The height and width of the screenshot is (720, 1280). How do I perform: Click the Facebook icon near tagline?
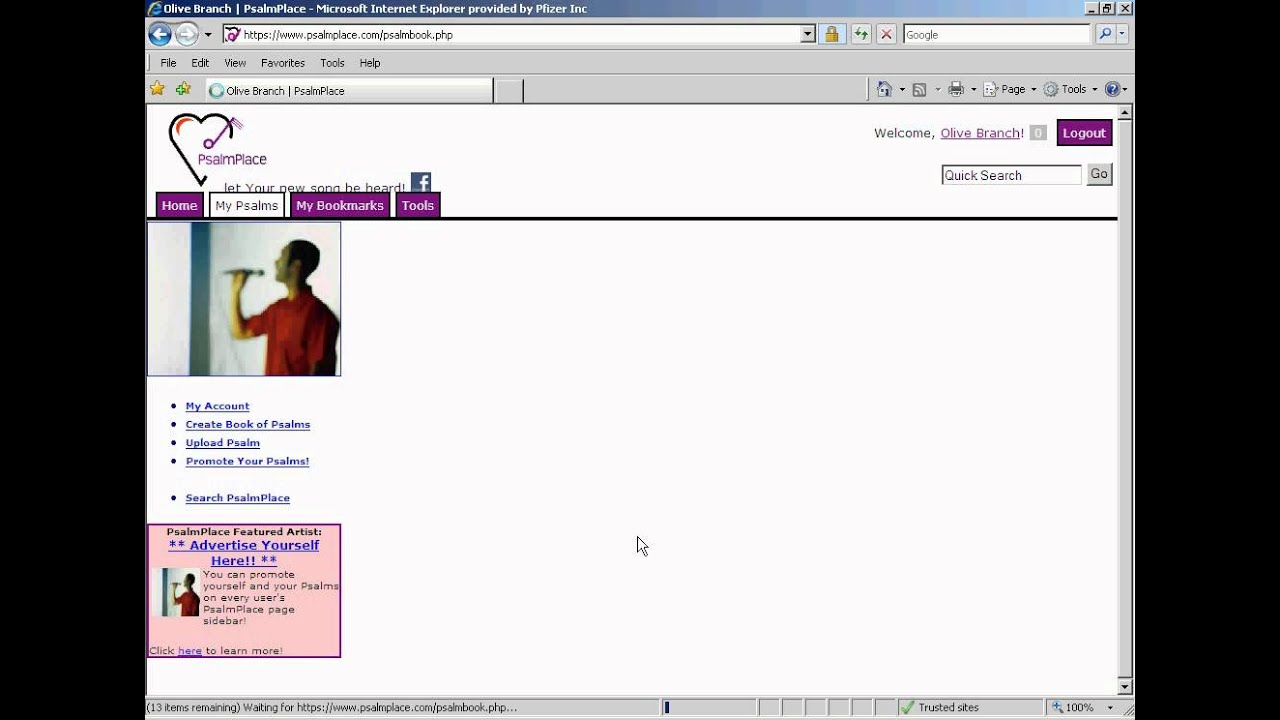pyautogui.click(x=421, y=183)
